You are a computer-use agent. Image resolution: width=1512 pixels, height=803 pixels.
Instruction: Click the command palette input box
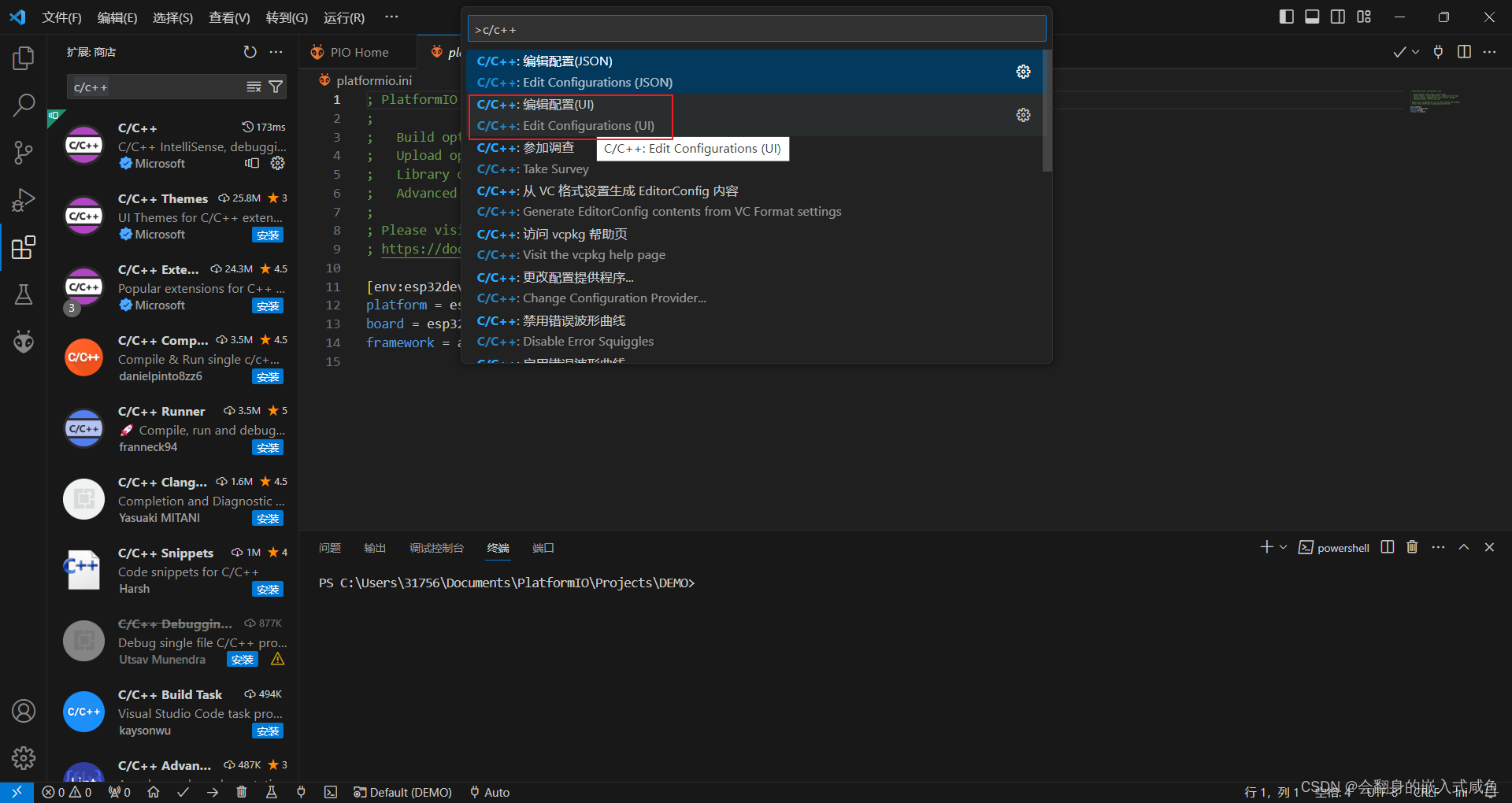click(757, 29)
